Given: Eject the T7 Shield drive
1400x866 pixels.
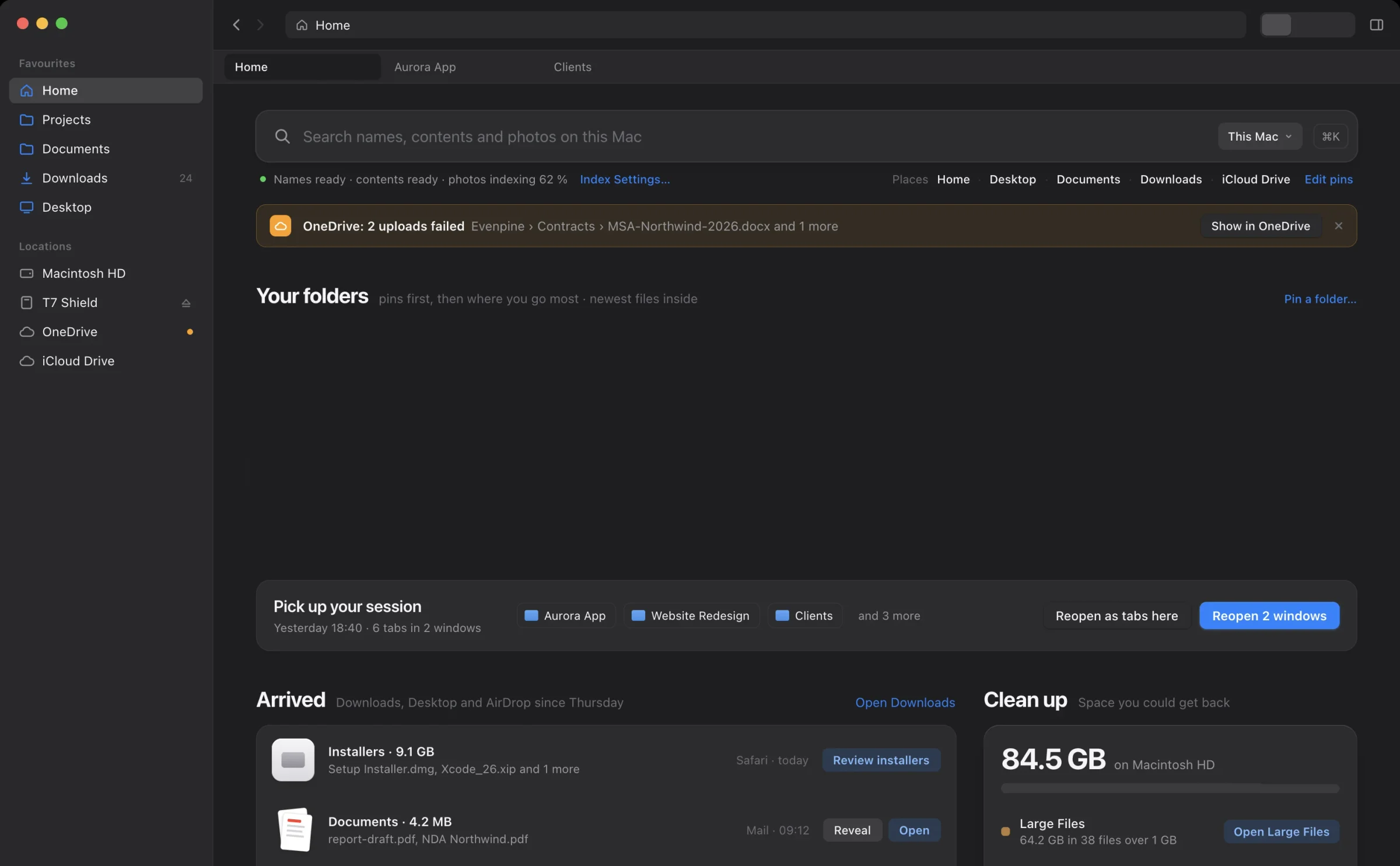Looking at the screenshot, I should coord(185,303).
